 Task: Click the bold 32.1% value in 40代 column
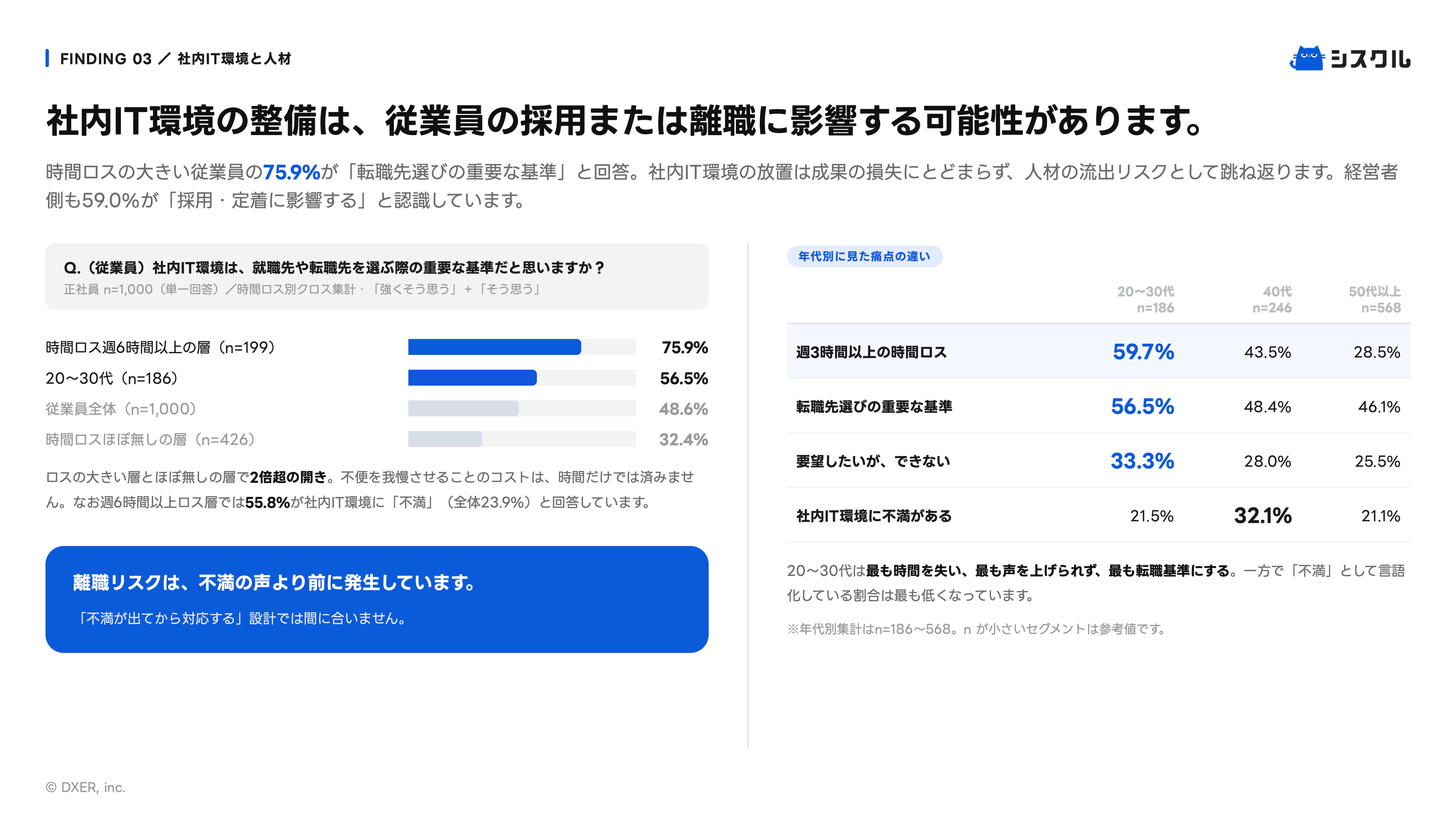tap(1263, 516)
